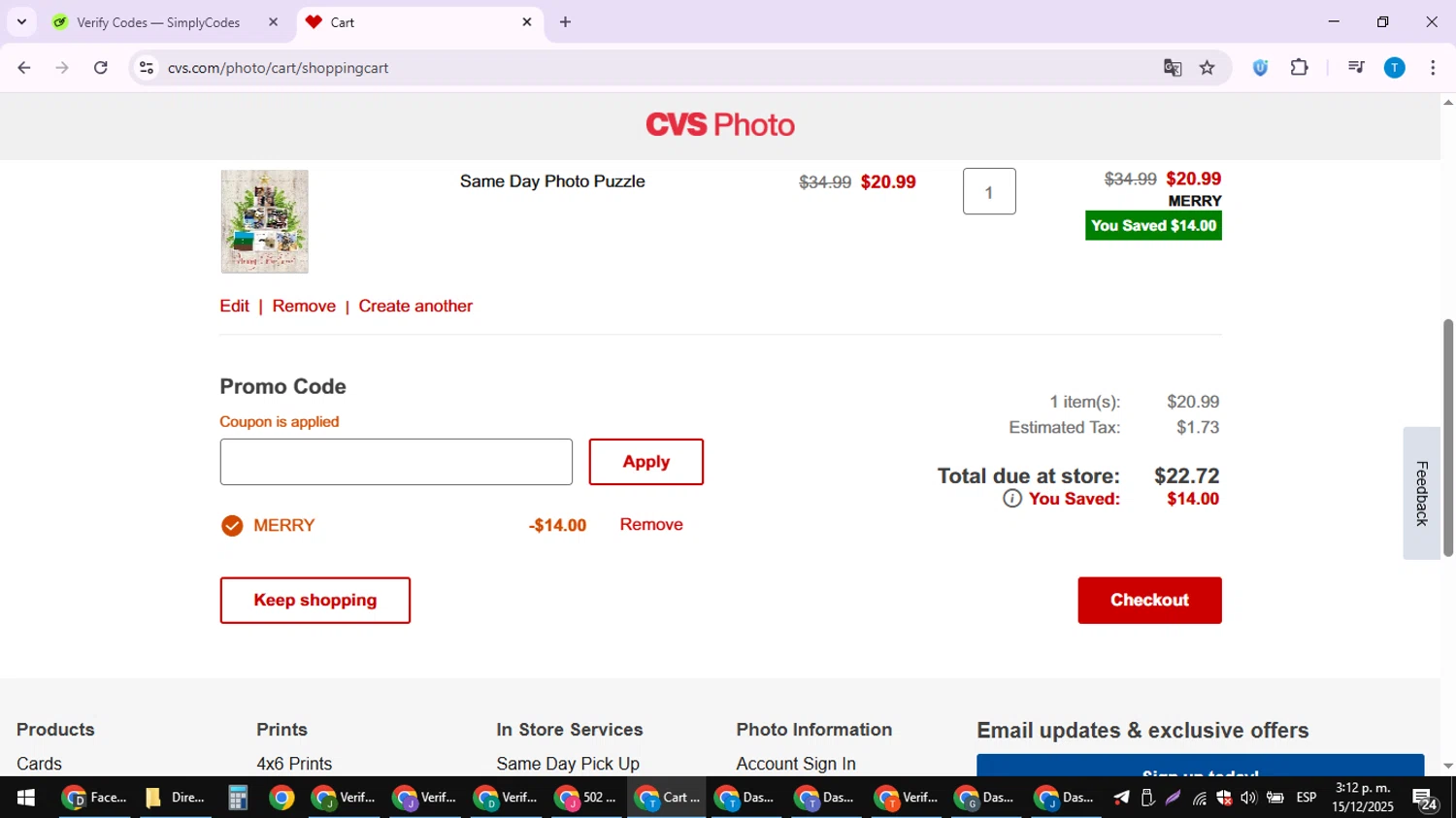Click the Telegram tray icon

[x=1121, y=798]
